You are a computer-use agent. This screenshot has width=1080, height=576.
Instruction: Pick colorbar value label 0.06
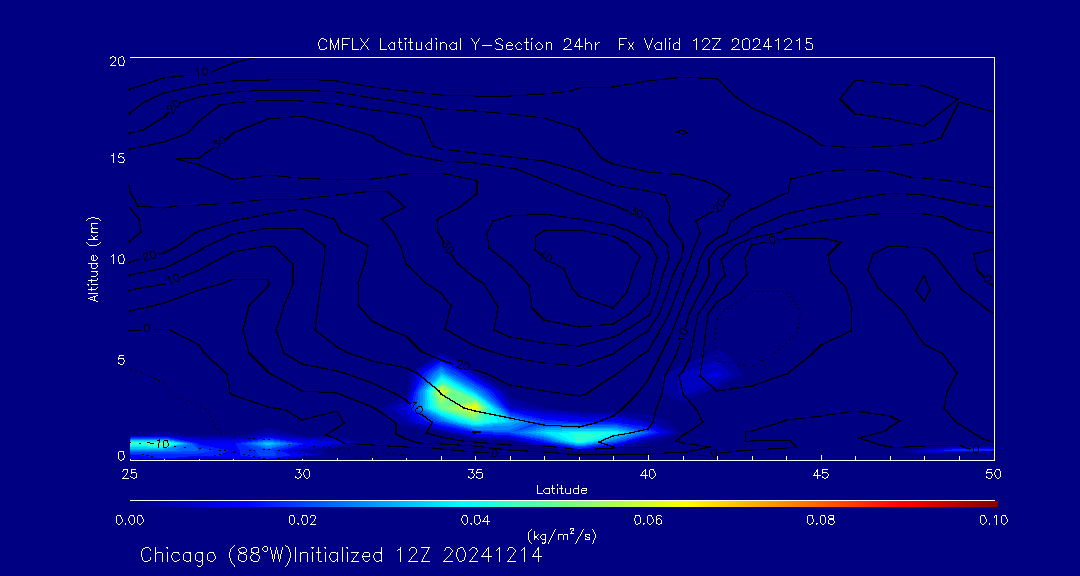(648, 520)
